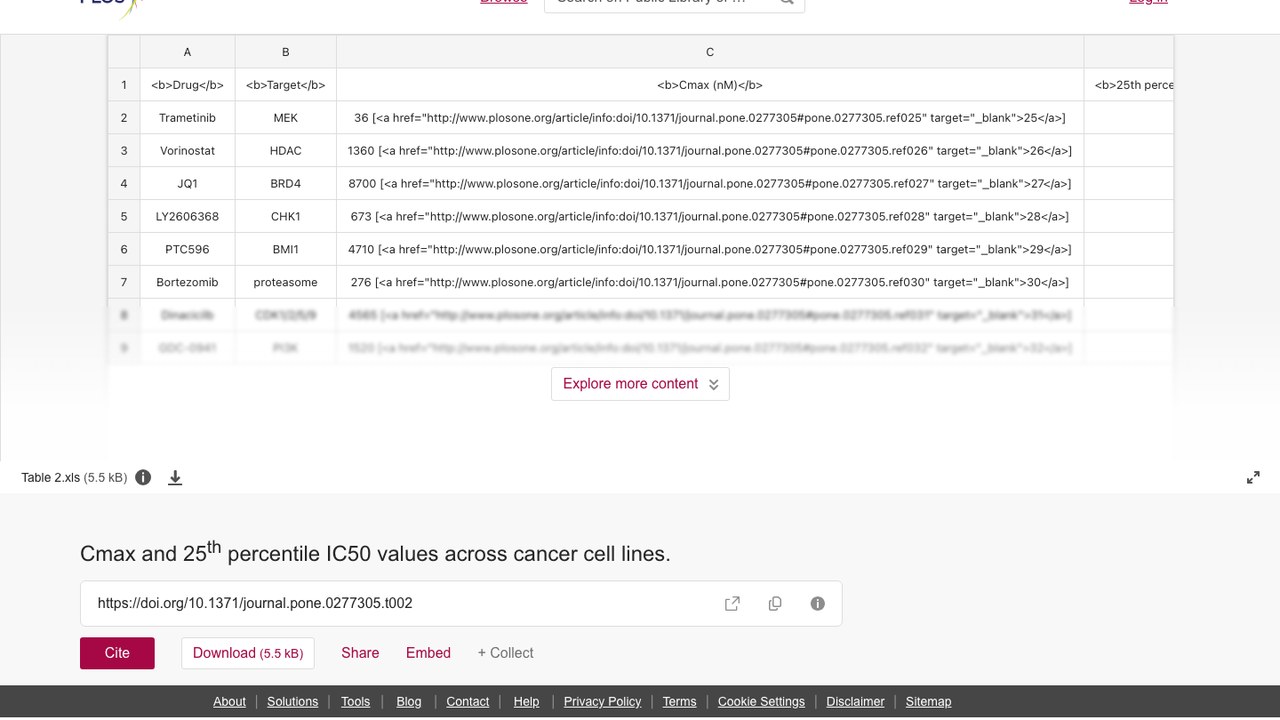Visit the Blog footer link
This screenshot has height=720, width=1280.
coord(409,702)
